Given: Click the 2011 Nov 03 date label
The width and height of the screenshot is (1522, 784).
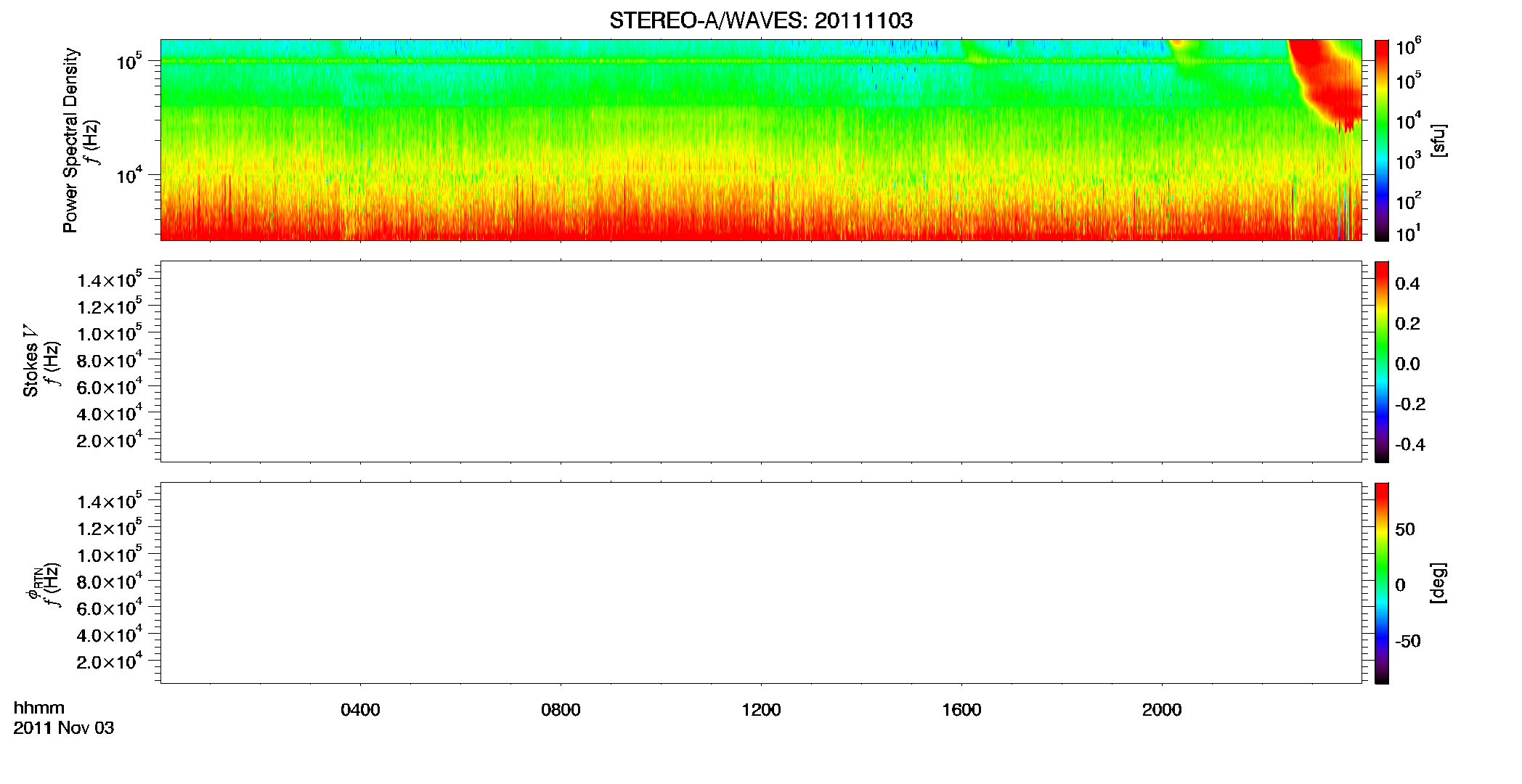Looking at the screenshot, I should pyautogui.click(x=64, y=728).
